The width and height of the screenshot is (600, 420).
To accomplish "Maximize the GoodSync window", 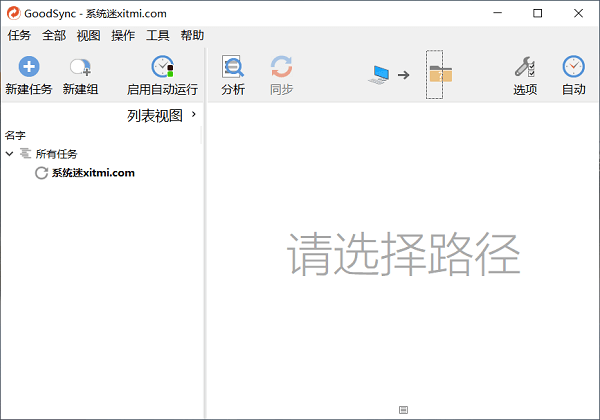I will [x=538, y=13].
